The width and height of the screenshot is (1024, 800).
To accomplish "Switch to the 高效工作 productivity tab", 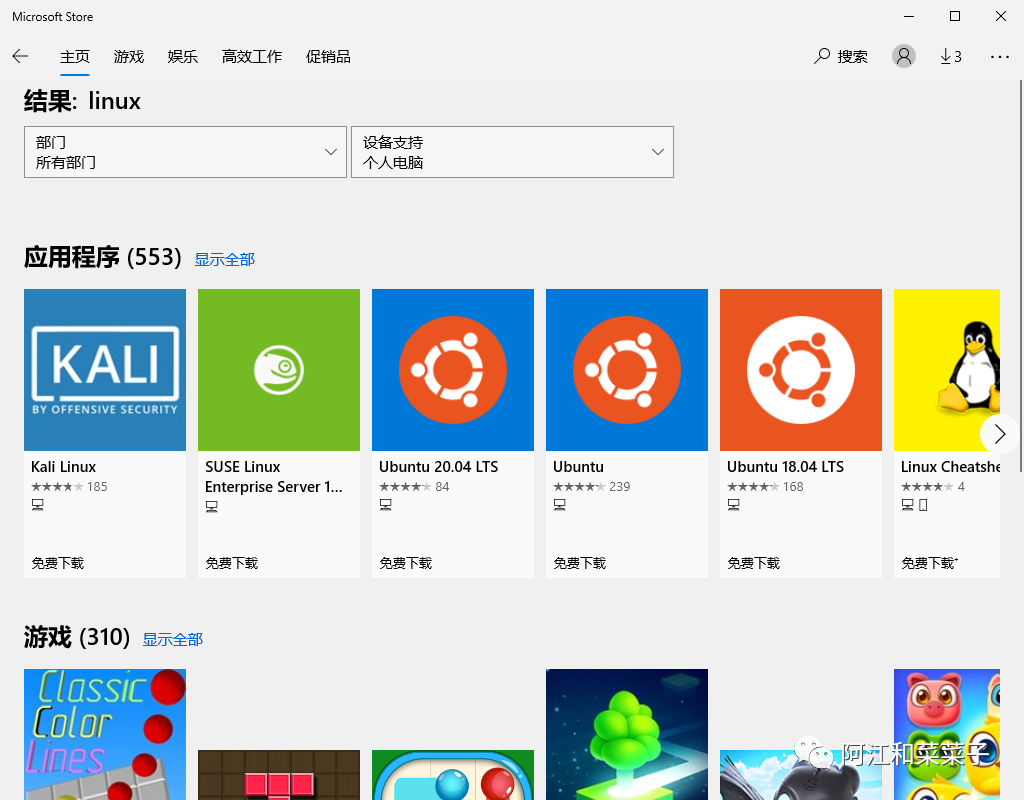I will click(252, 57).
